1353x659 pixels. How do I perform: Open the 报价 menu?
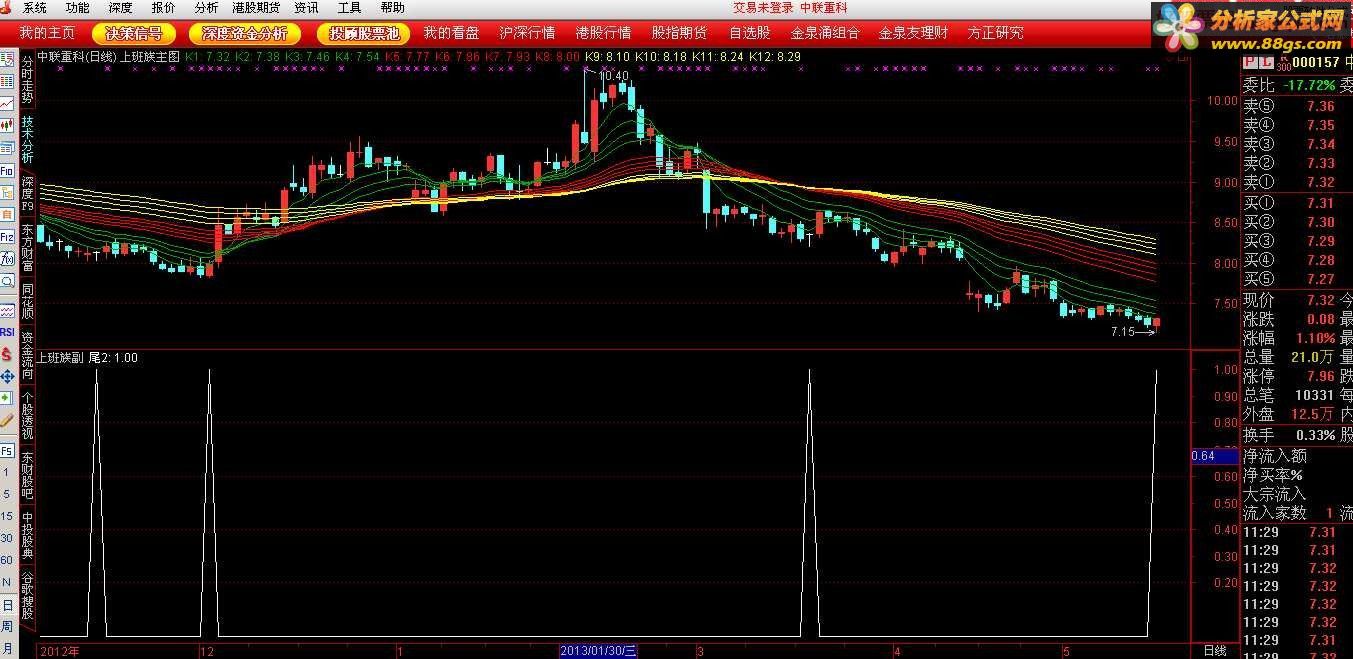click(163, 7)
